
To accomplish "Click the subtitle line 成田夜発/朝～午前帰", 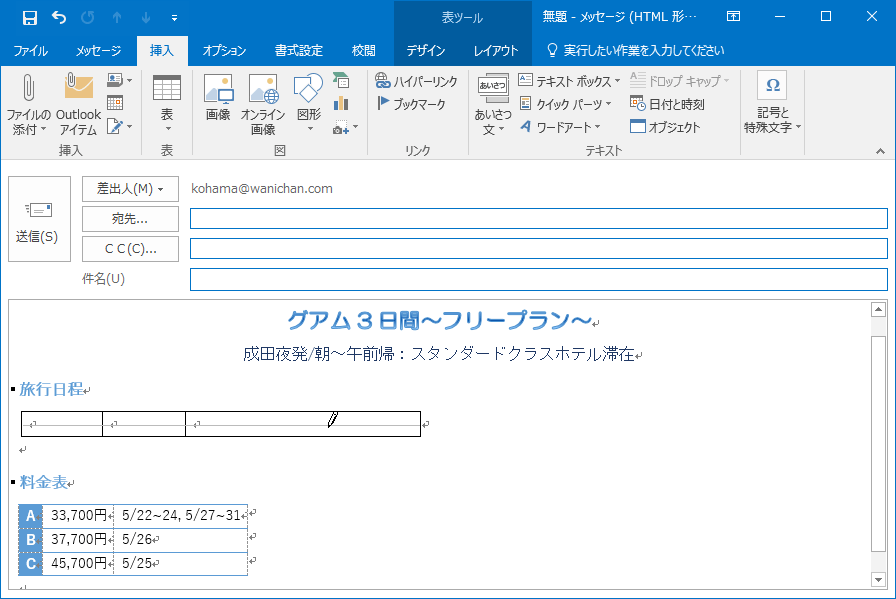I will point(439,354).
